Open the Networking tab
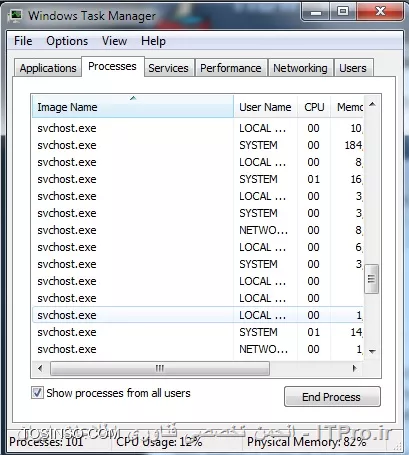 click(300, 68)
